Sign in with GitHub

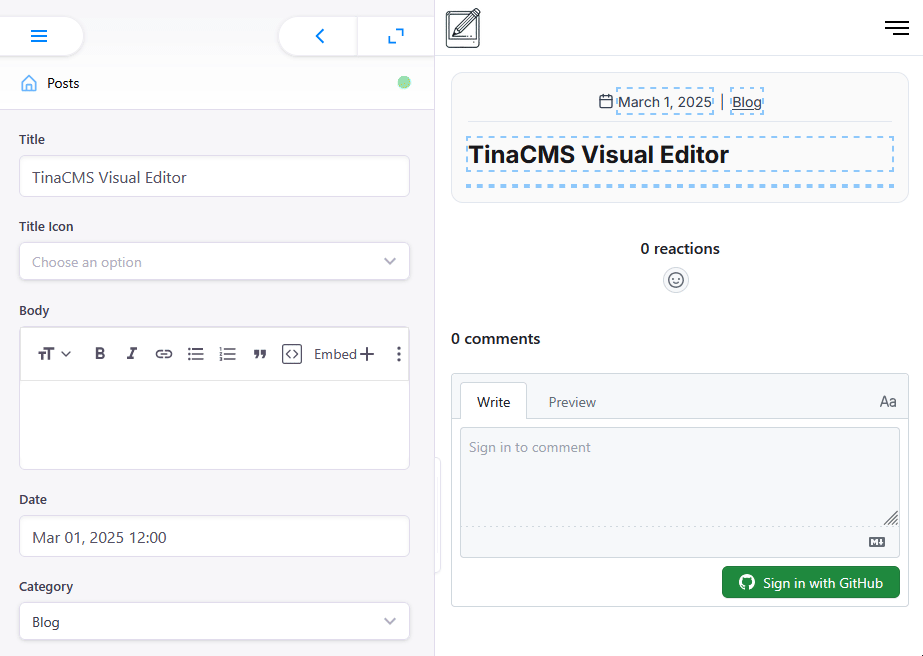click(x=811, y=582)
